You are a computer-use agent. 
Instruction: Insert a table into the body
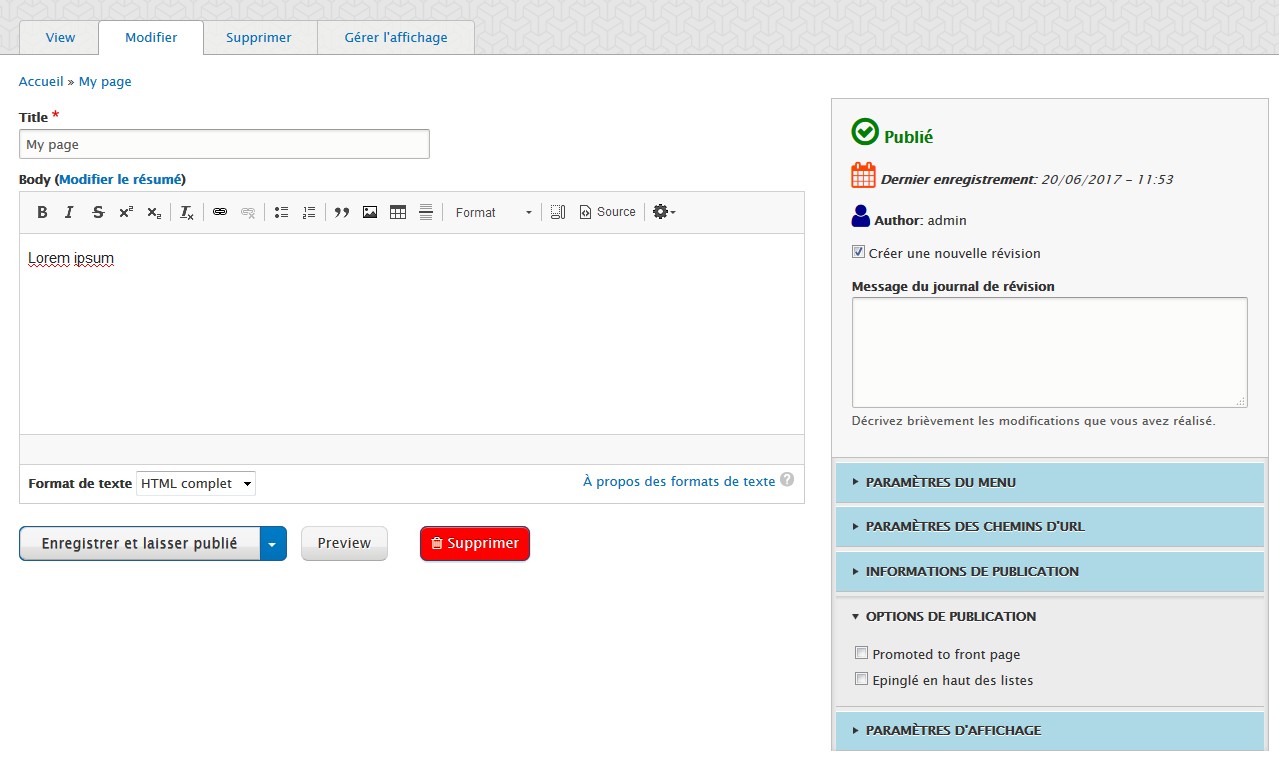398,212
